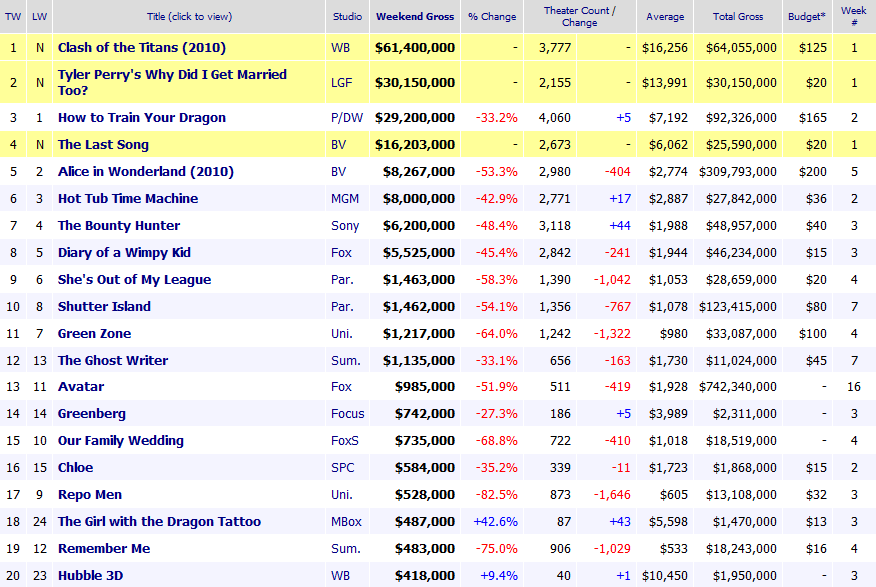Open The Girl with the Dragon Tattoo link

pos(159,522)
